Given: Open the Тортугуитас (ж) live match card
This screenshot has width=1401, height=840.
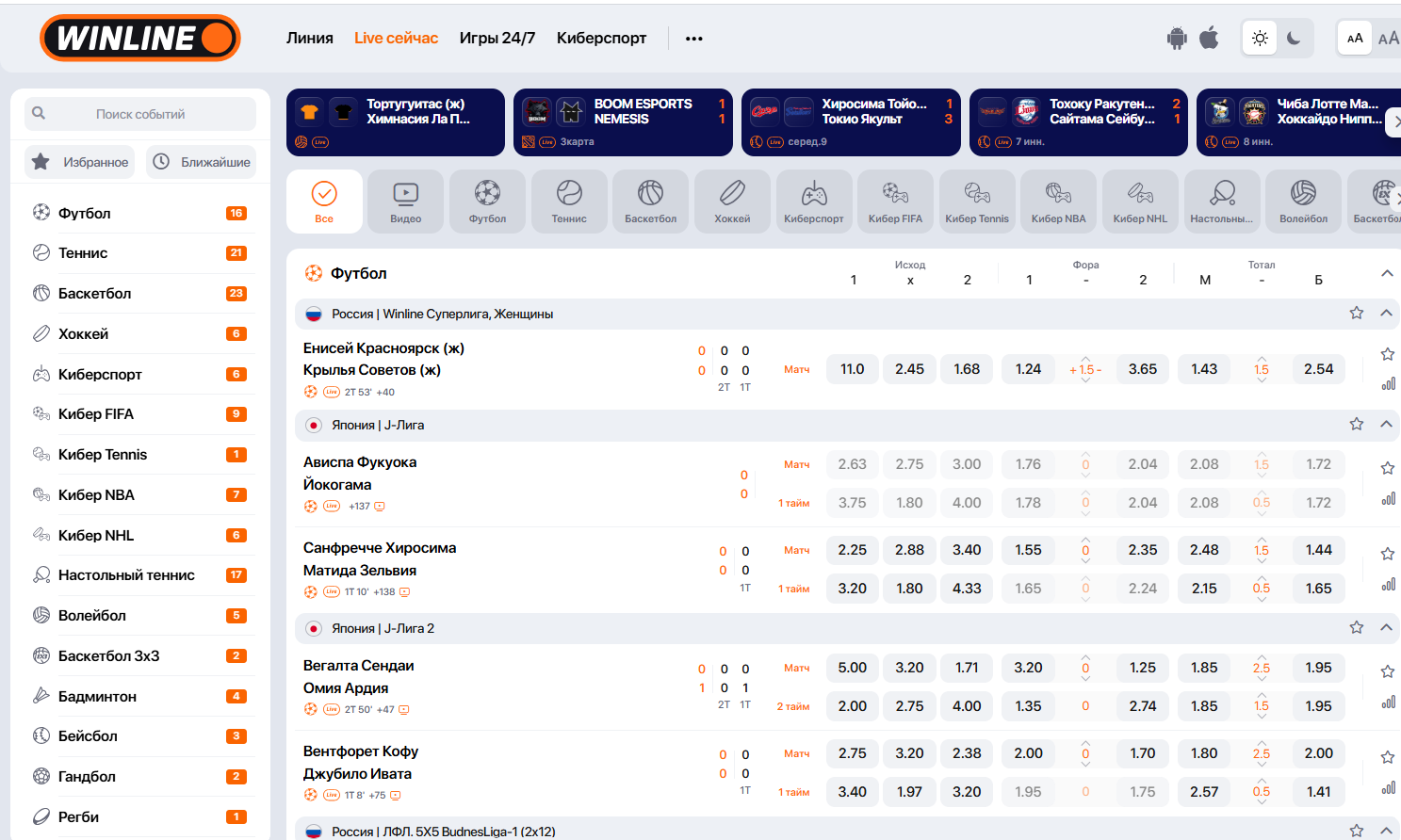Looking at the screenshot, I should [396, 122].
